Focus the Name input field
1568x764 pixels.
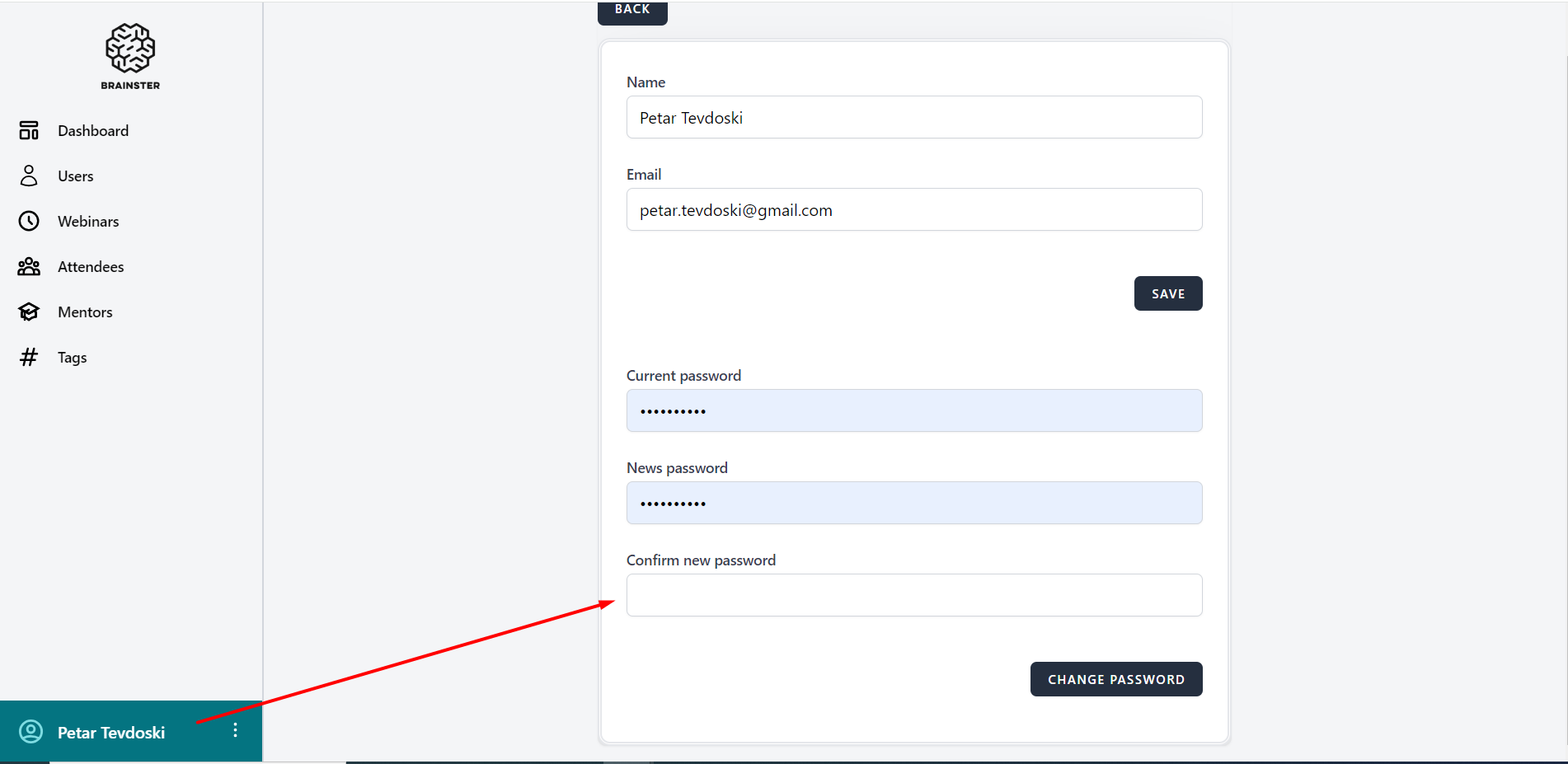click(x=913, y=118)
